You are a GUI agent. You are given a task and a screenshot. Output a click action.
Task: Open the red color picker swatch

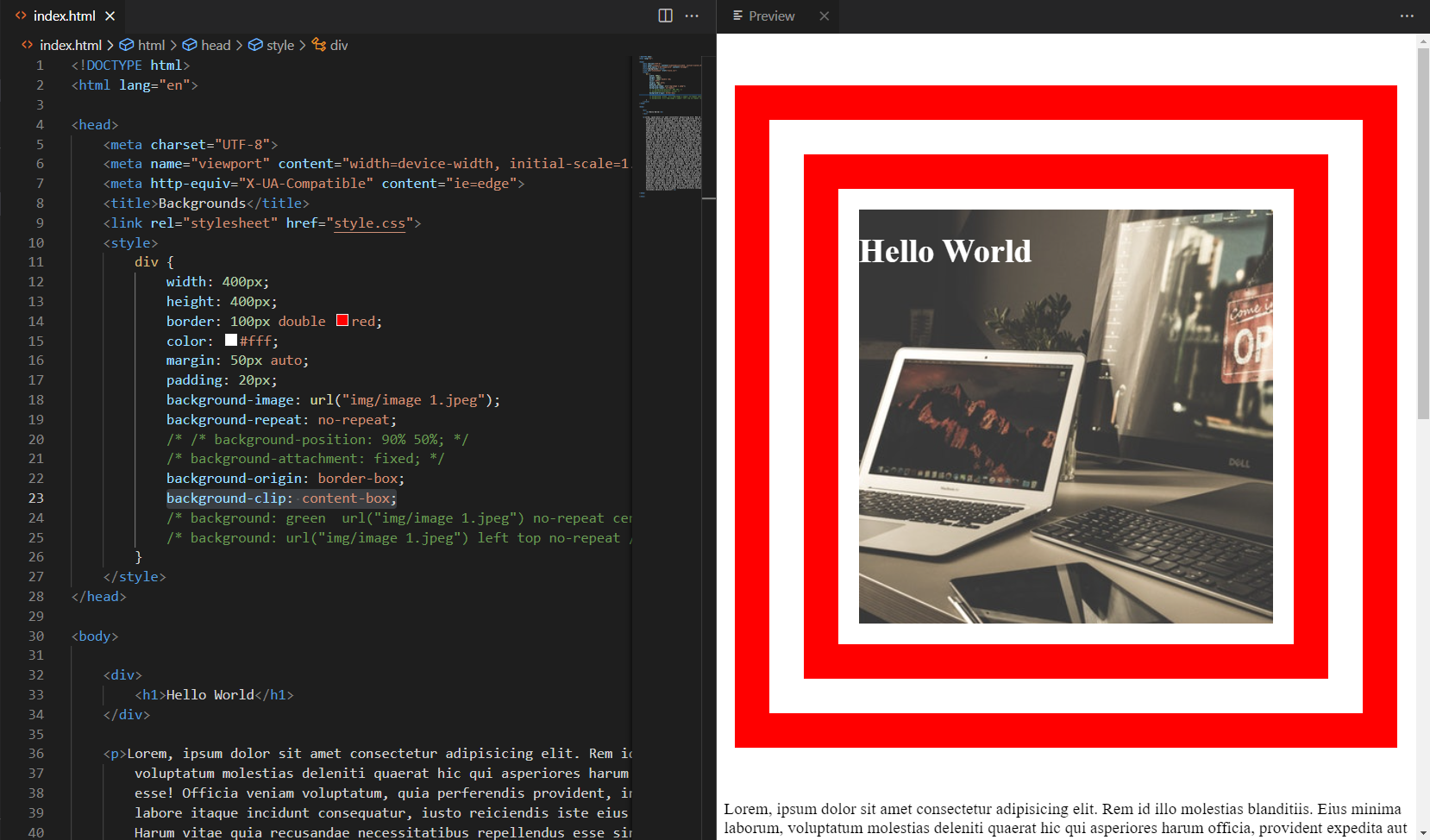click(342, 321)
